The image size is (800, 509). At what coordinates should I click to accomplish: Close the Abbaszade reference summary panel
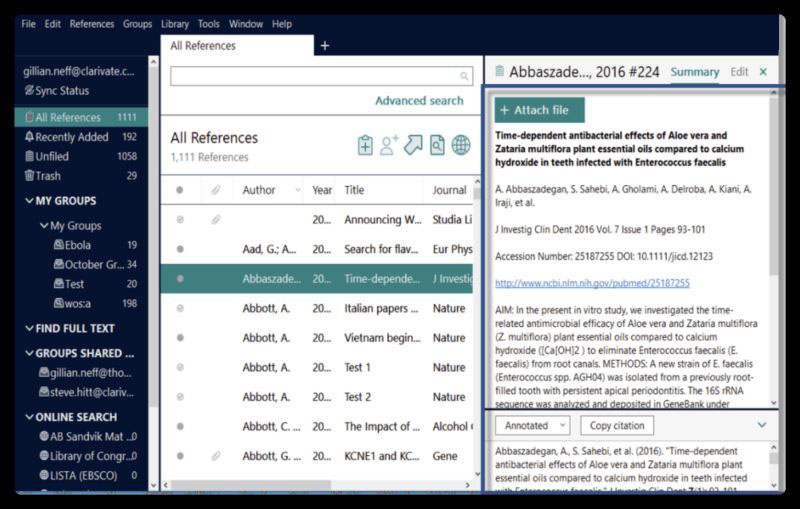(x=763, y=72)
